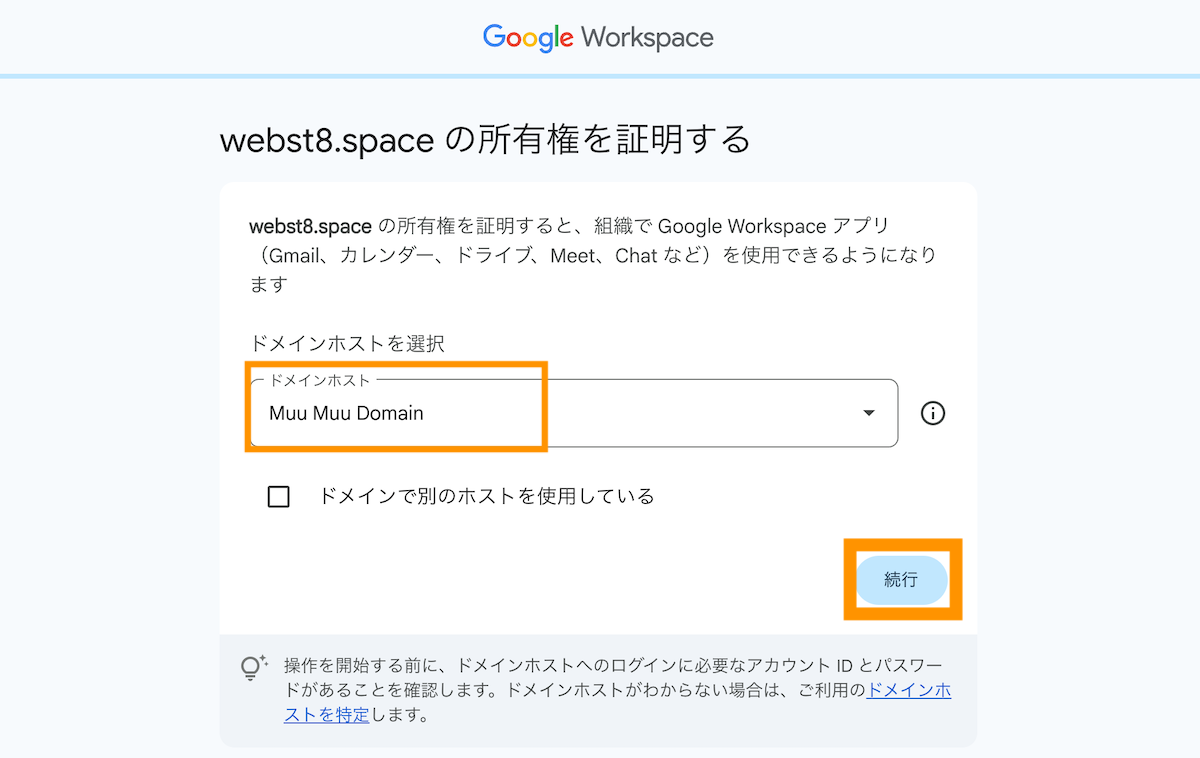Open the ドメインホスト dropdown showing Muu Muu Domain
This screenshot has height=758, width=1200.
point(574,413)
